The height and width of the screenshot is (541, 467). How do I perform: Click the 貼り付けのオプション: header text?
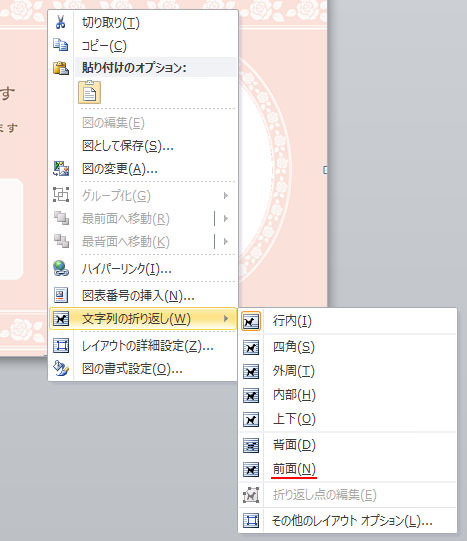[134, 67]
